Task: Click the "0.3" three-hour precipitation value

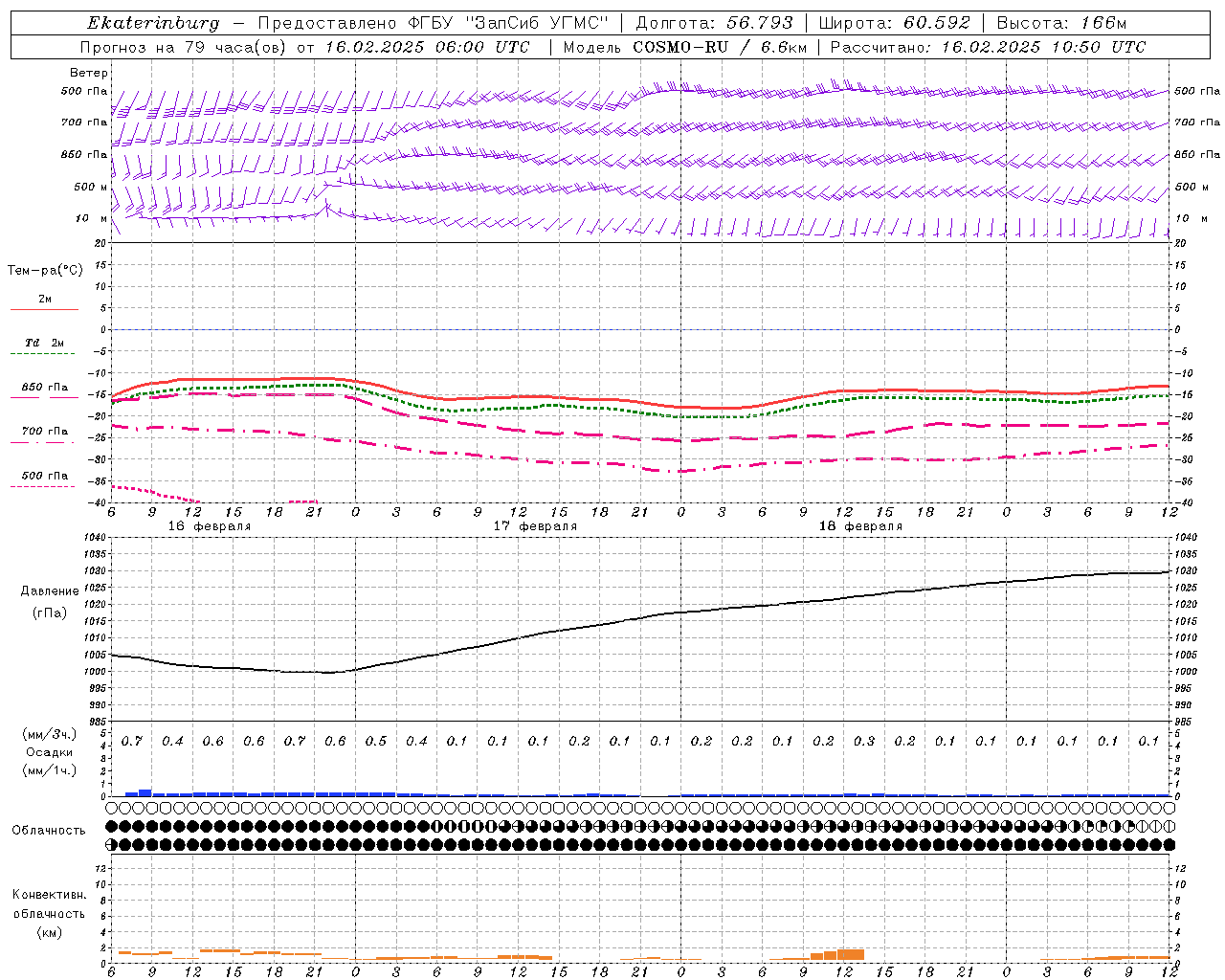Action: (x=864, y=741)
